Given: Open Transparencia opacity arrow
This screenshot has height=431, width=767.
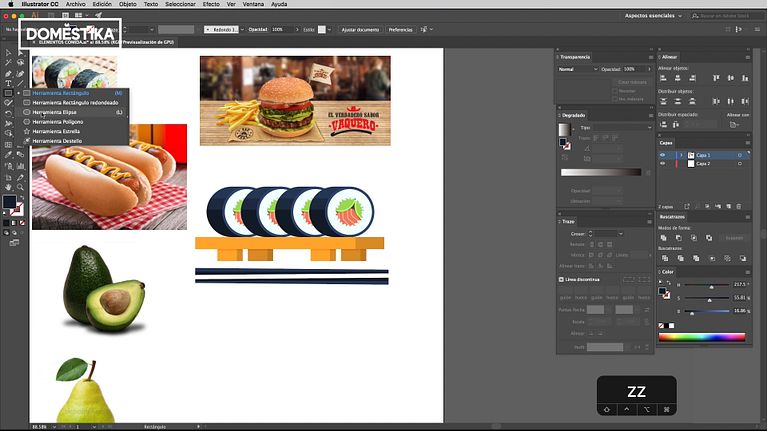Looking at the screenshot, I should pos(649,69).
